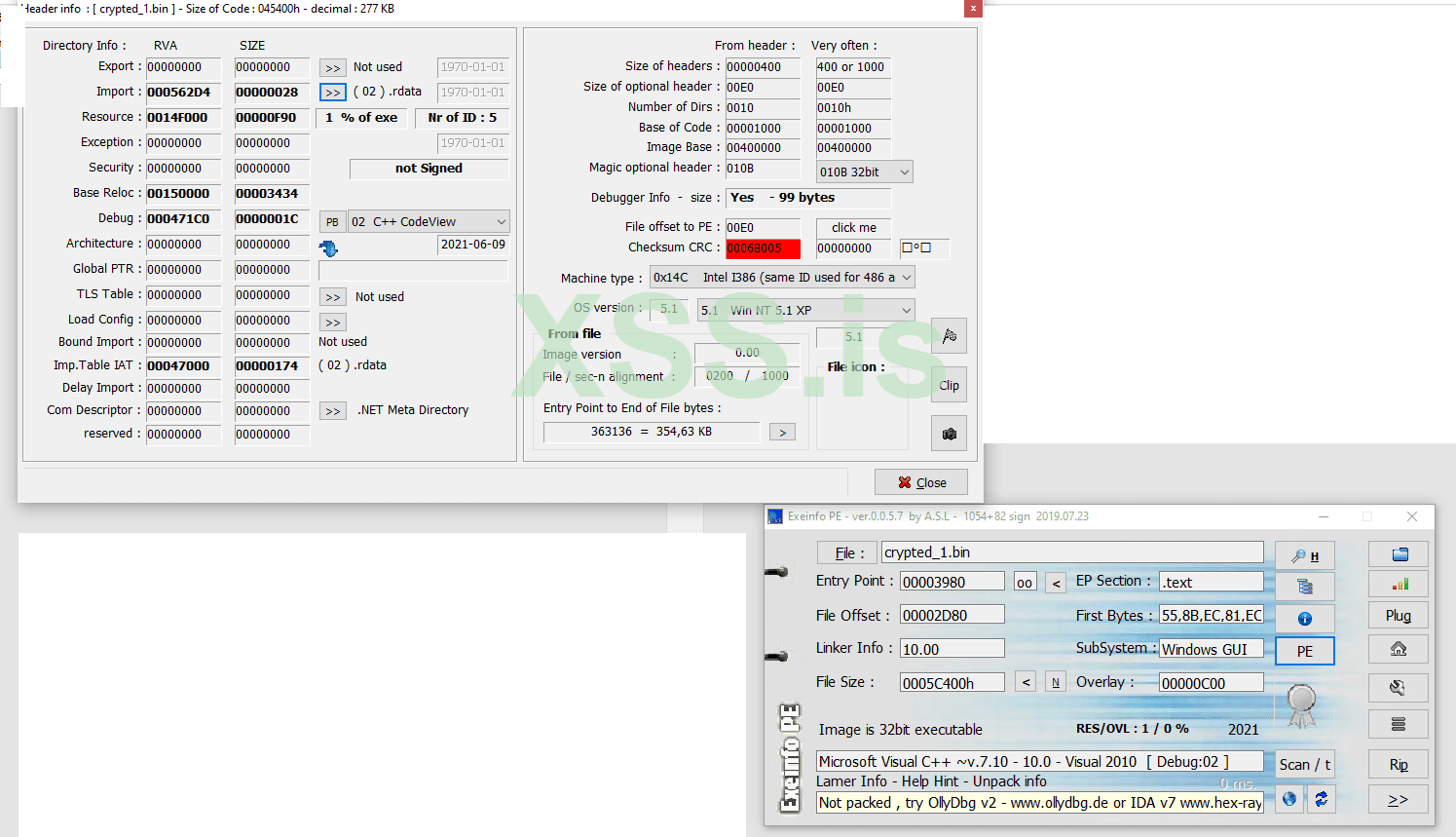Image resolution: width=1456 pixels, height=837 pixels.
Task: Click the SubSystem Windows GUI field
Action: point(1211,649)
